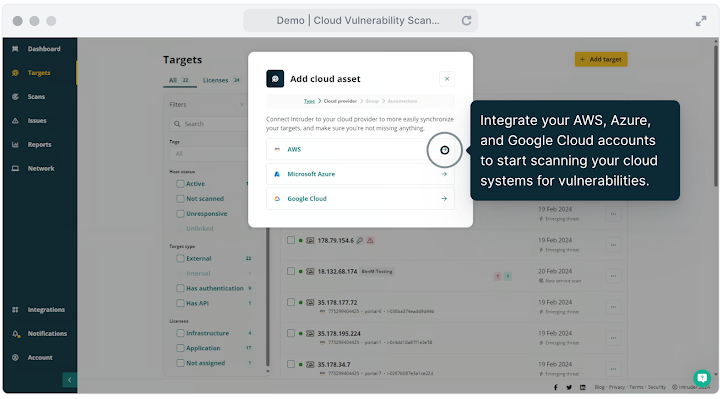Viewport: 728px width, 399px height.
Task: Enable the Has authentication checkbox
Action: pos(180,288)
